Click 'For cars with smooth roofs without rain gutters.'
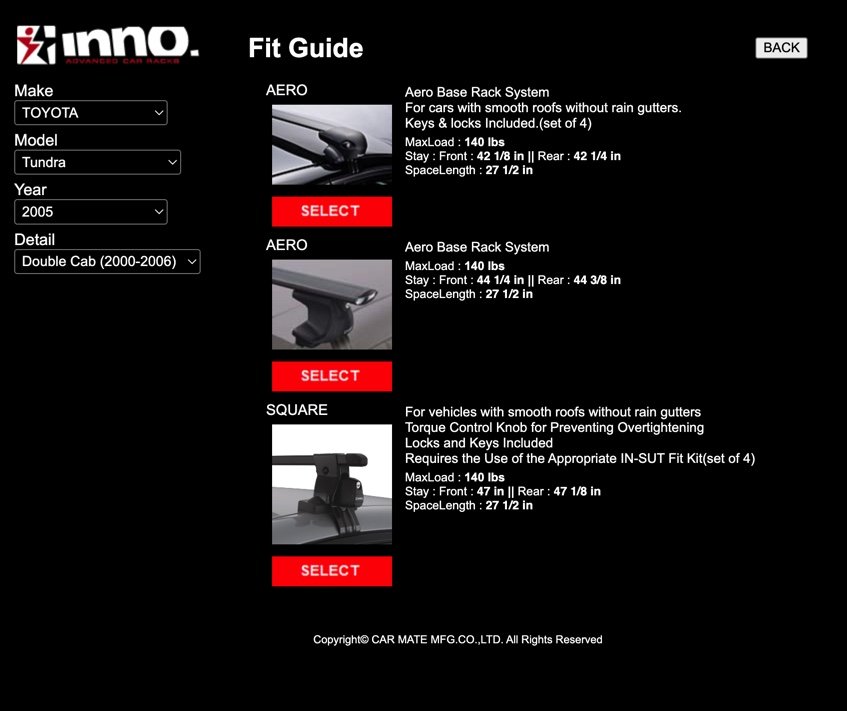 click(543, 108)
